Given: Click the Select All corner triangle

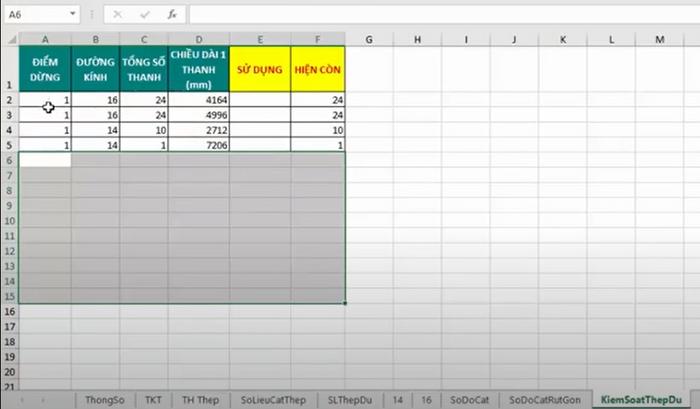Looking at the screenshot, I should [9, 38].
